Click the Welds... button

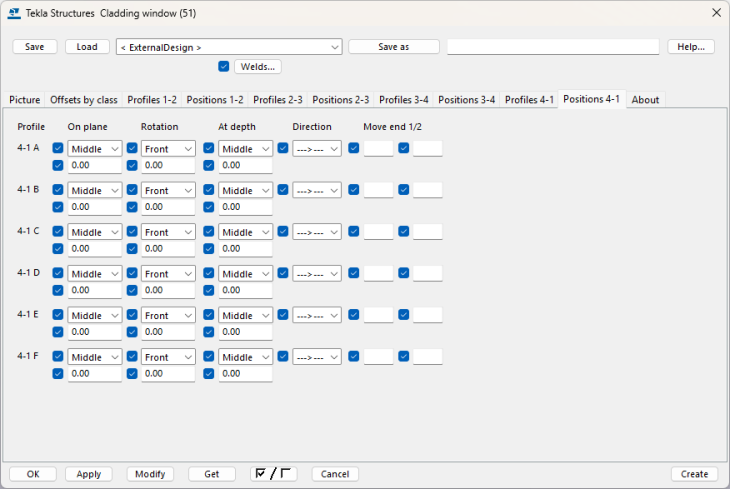click(258, 67)
